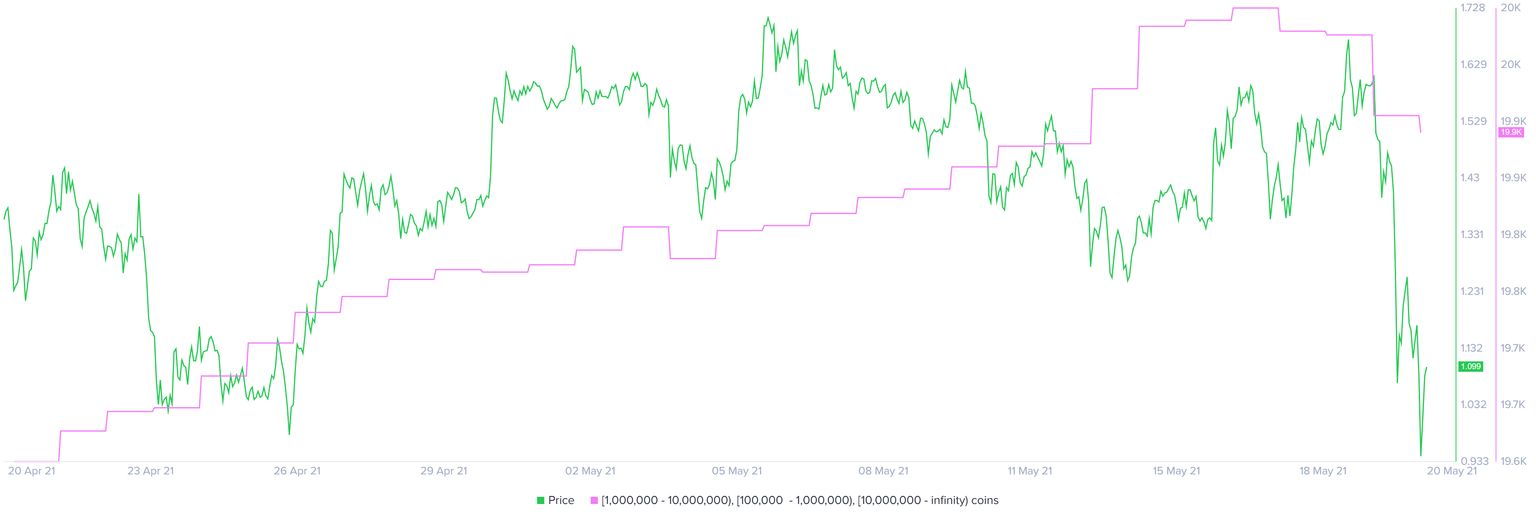Click the coins holder ranges legend label
The height and width of the screenshot is (520, 1536).
[x=799, y=500]
